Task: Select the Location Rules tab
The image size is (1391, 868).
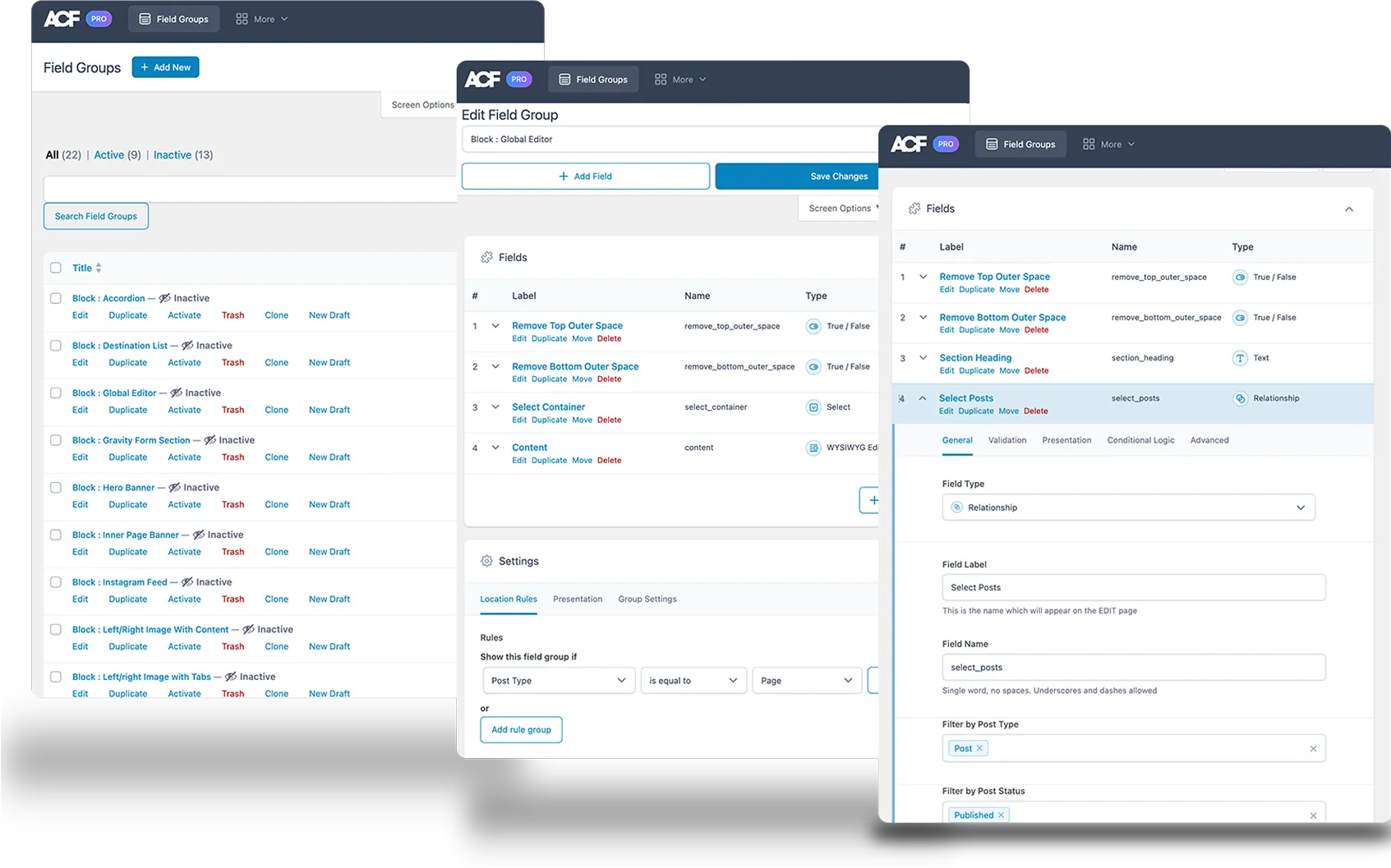Action: 509,599
